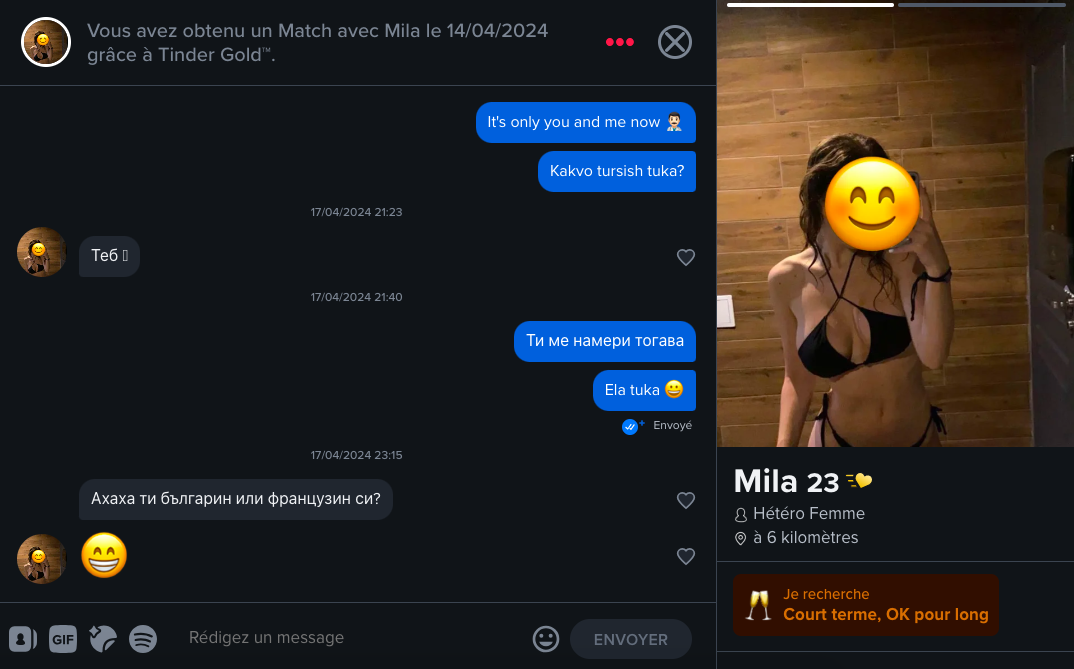Click Mila's profile photo on the right
The width and height of the screenshot is (1074, 669).
tap(895, 228)
